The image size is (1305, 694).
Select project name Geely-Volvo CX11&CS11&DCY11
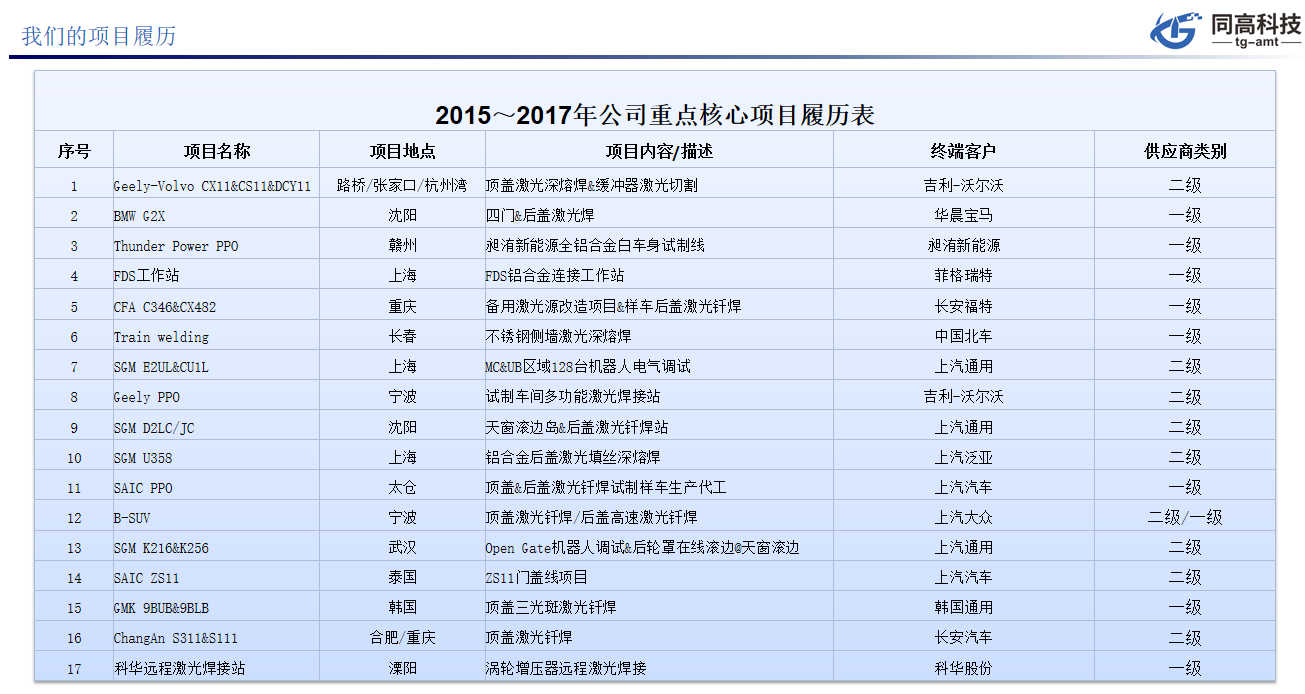pos(212,186)
